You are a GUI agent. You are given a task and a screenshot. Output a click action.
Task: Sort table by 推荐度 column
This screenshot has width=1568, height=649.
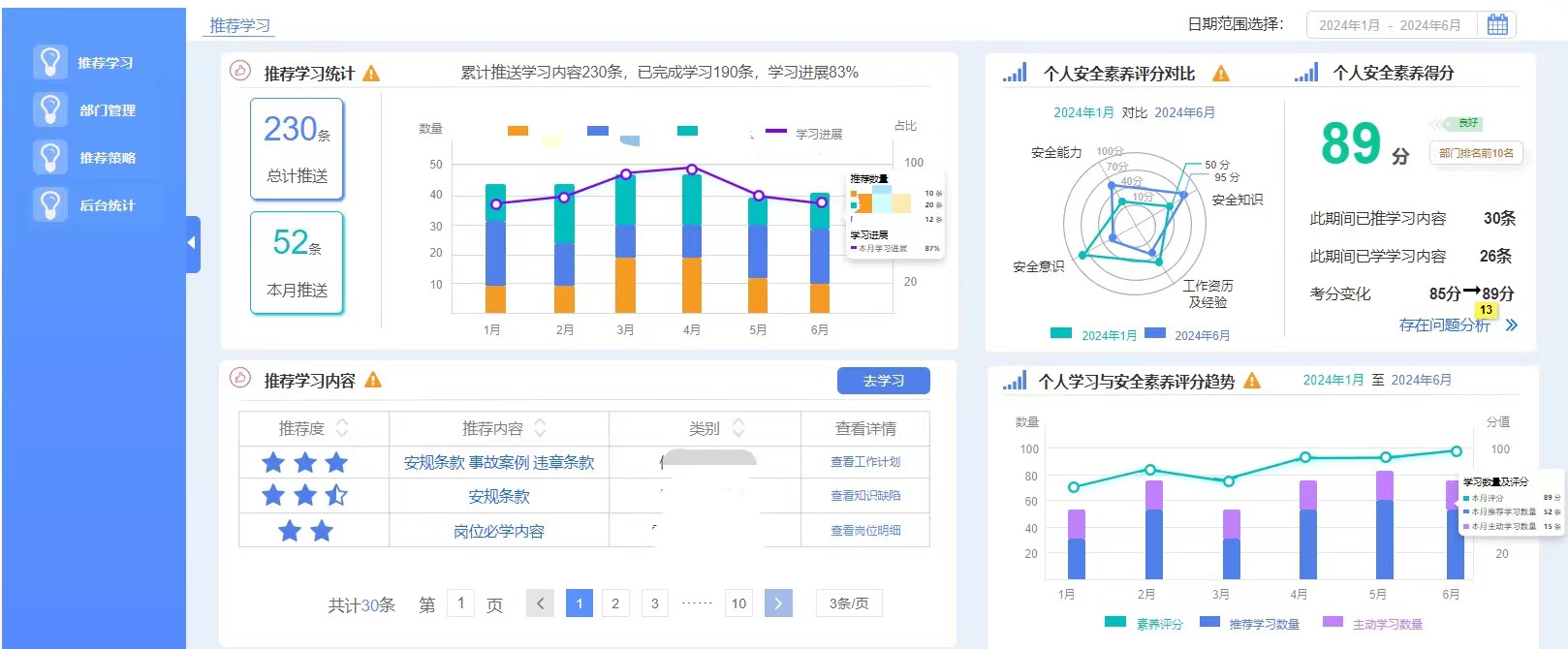coord(341,428)
